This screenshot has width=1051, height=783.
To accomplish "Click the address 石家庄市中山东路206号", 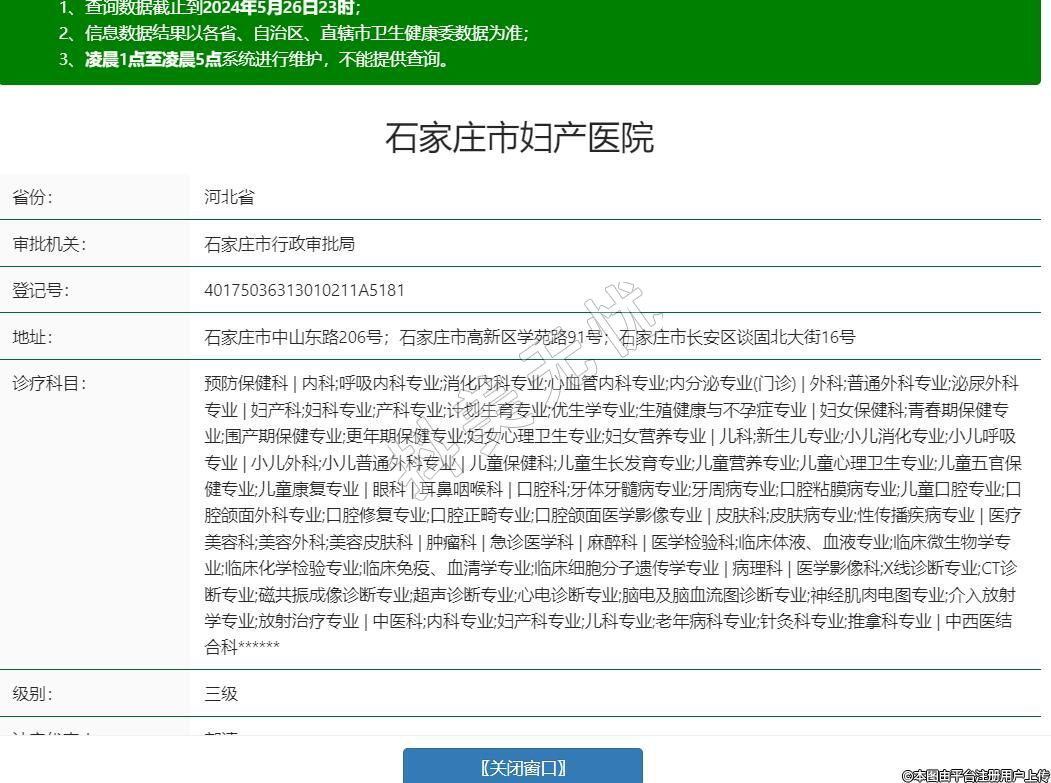I will [x=294, y=337].
